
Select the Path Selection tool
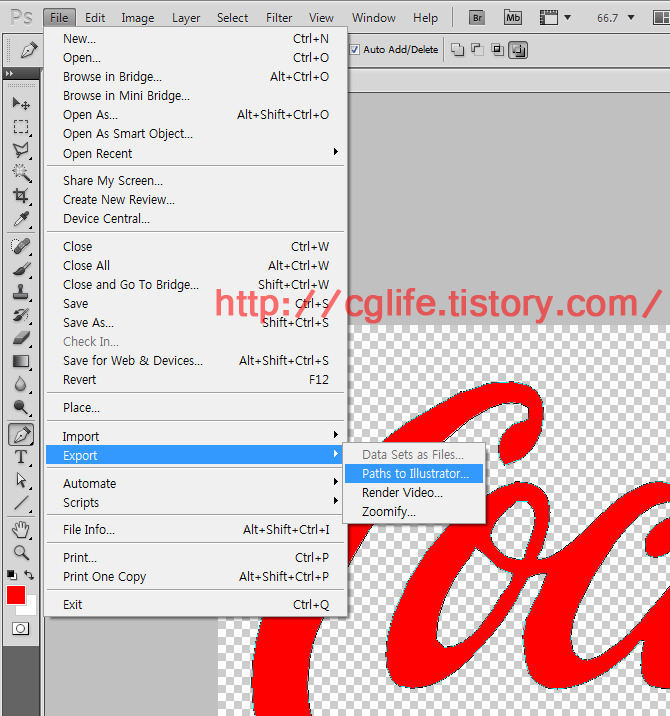(21, 480)
